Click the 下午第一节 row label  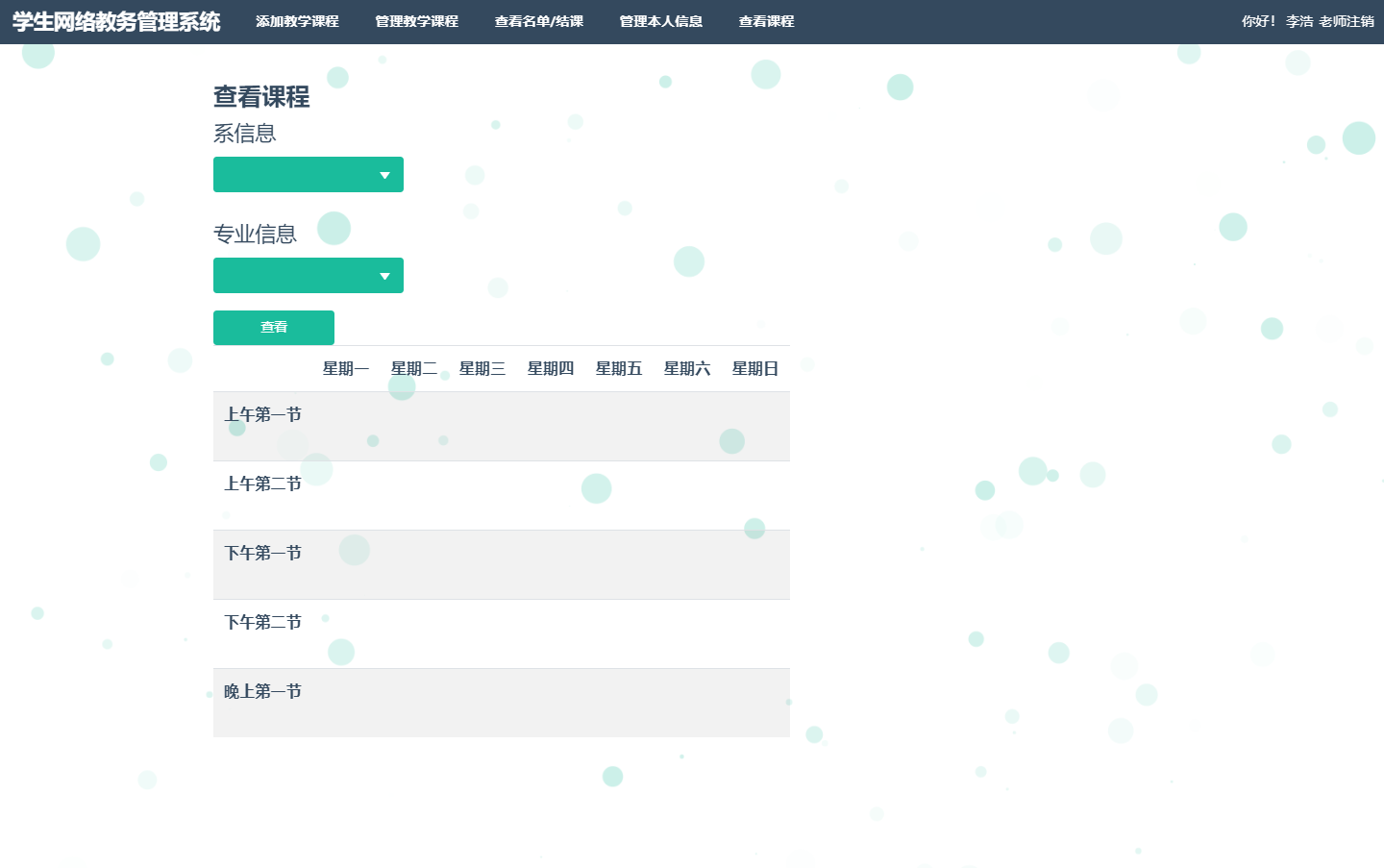pyautogui.click(x=263, y=554)
